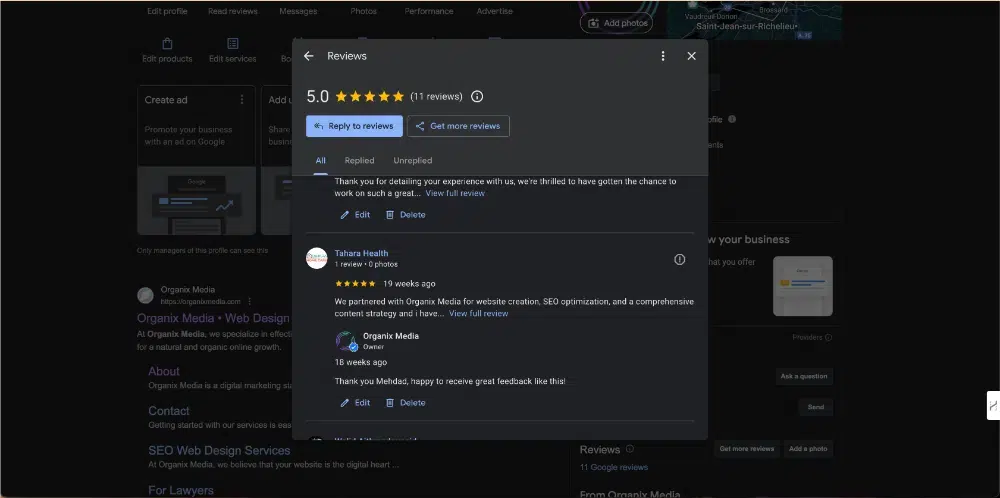Click the Edit products icon

[x=167, y=43]
